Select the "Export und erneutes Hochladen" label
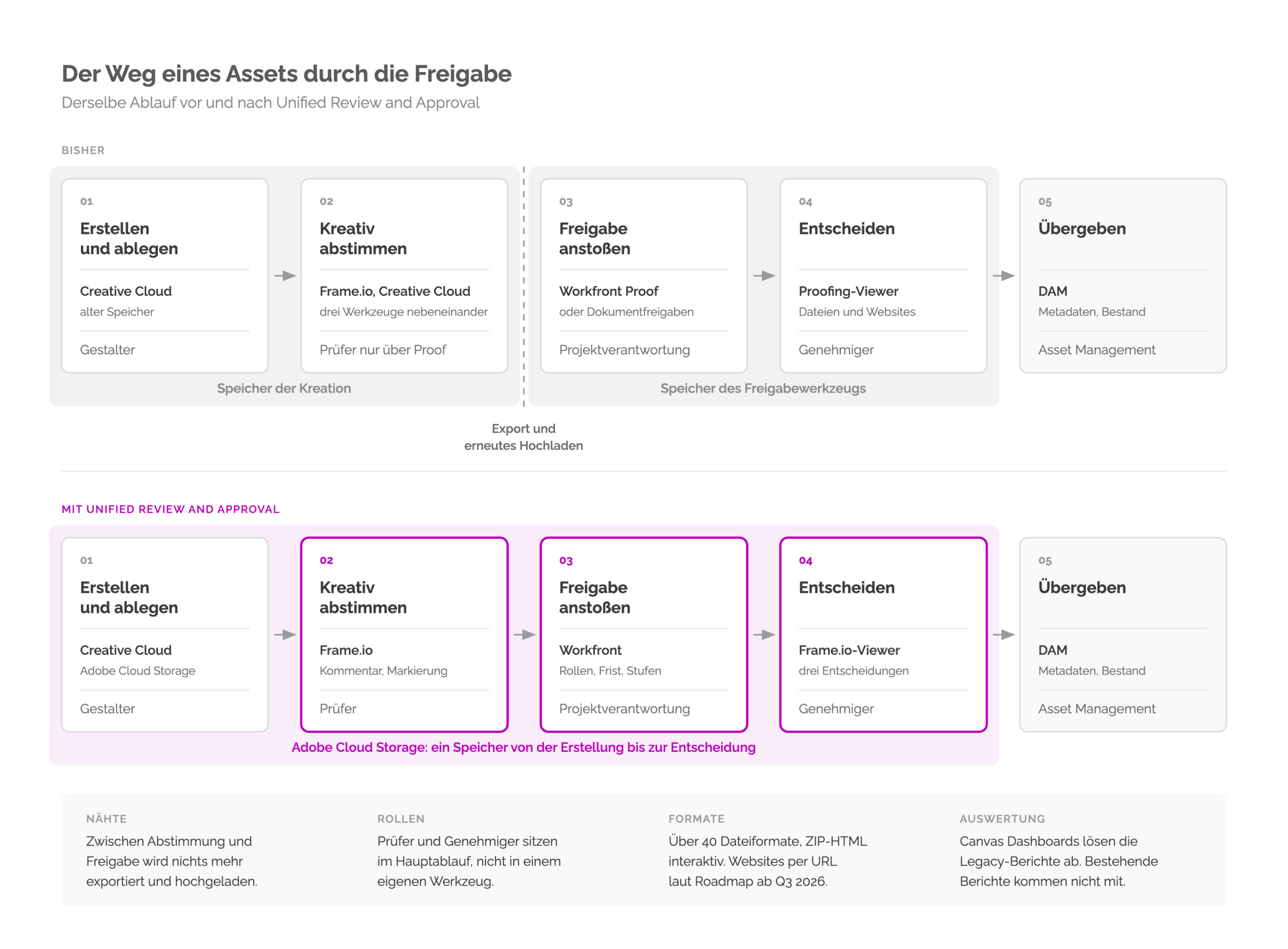This screenshot has height=949, width=1288. coord(524,437)
